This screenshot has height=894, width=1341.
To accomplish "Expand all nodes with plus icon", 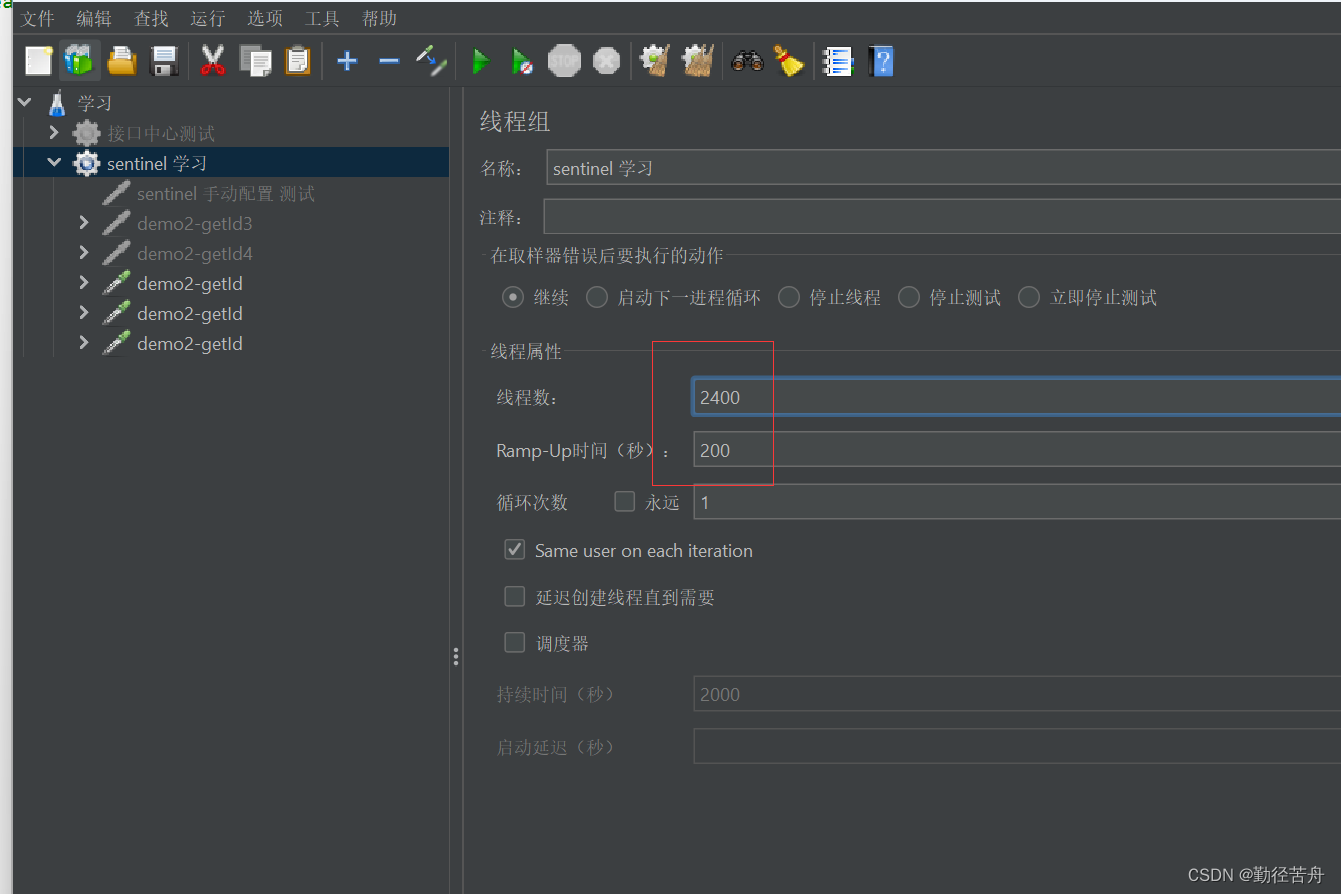I will [x=347, y=61].
